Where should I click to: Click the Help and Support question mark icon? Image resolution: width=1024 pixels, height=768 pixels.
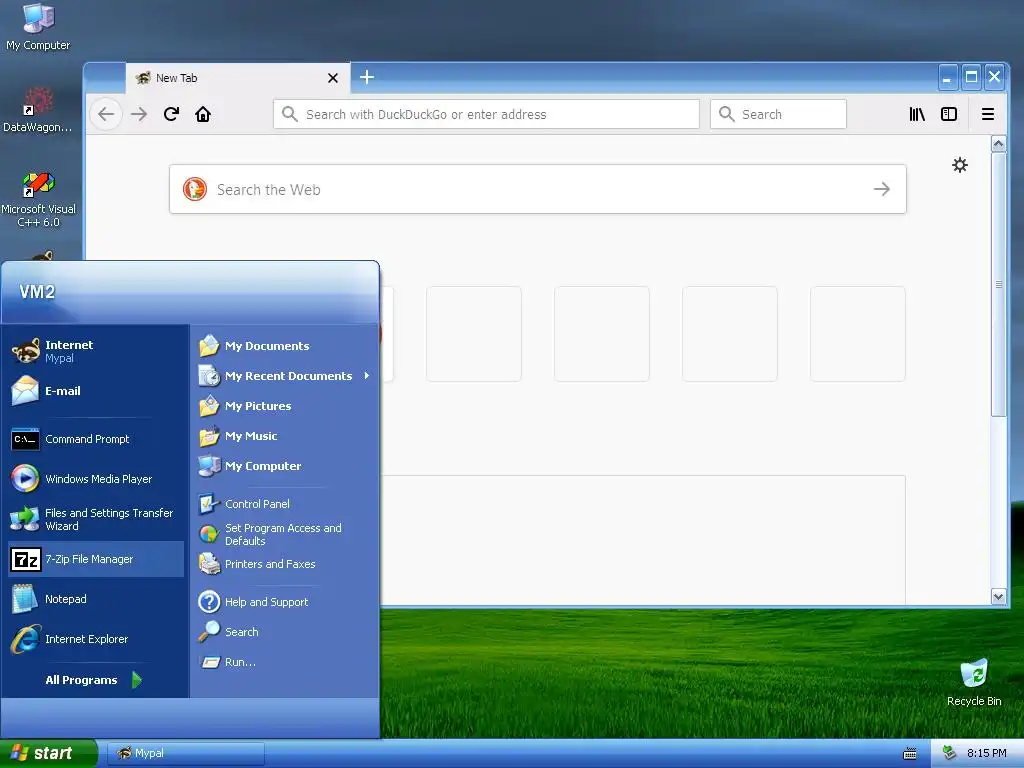(x=209, y=601)
